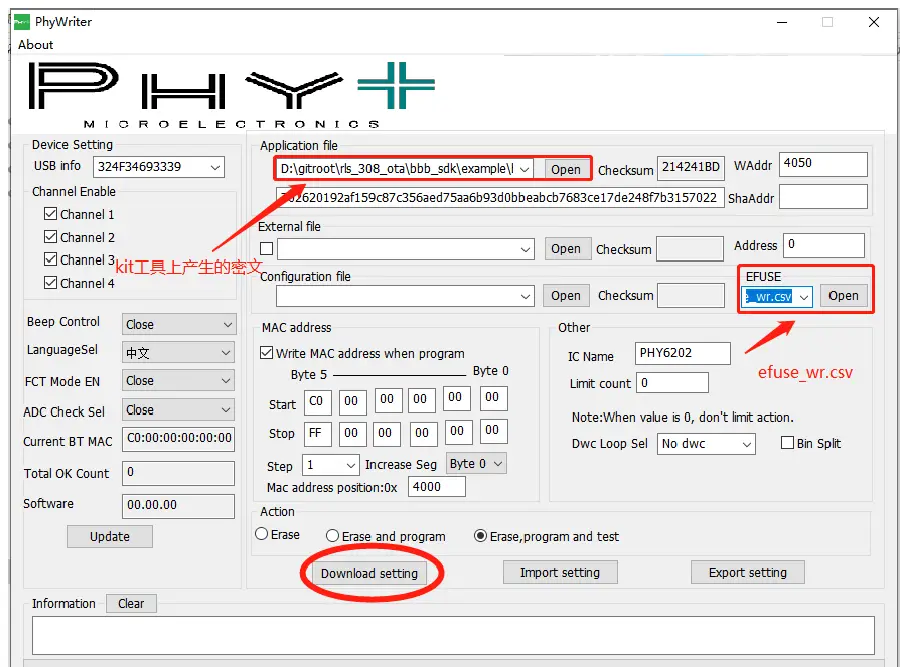Open the Application file browser

coord(566,169)
